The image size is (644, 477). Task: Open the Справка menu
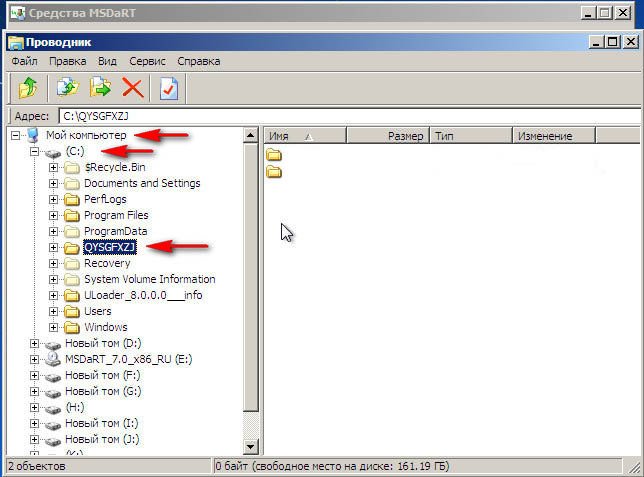(199, 61)
